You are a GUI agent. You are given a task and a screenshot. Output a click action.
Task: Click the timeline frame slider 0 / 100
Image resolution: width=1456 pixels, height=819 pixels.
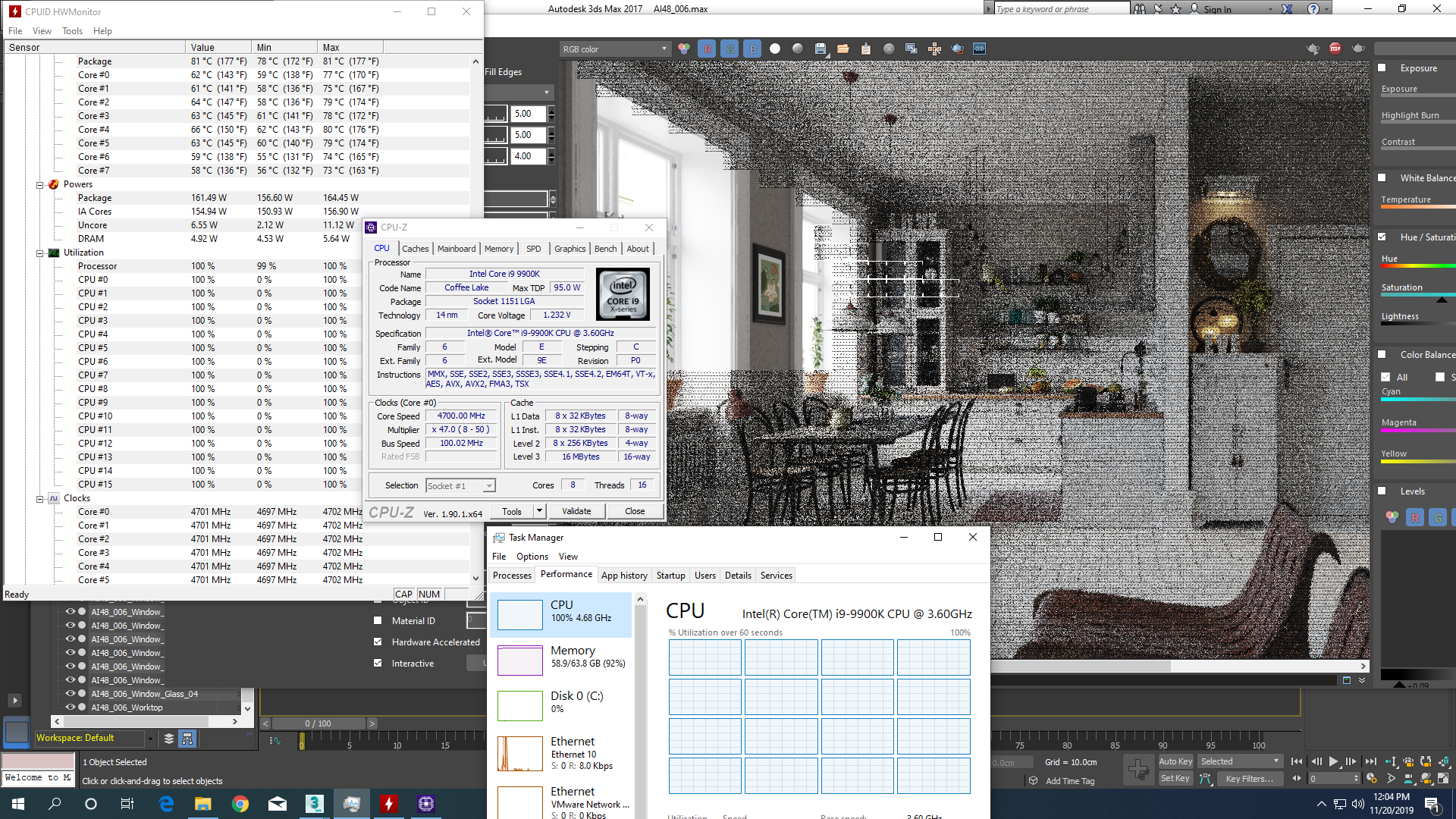318,723
